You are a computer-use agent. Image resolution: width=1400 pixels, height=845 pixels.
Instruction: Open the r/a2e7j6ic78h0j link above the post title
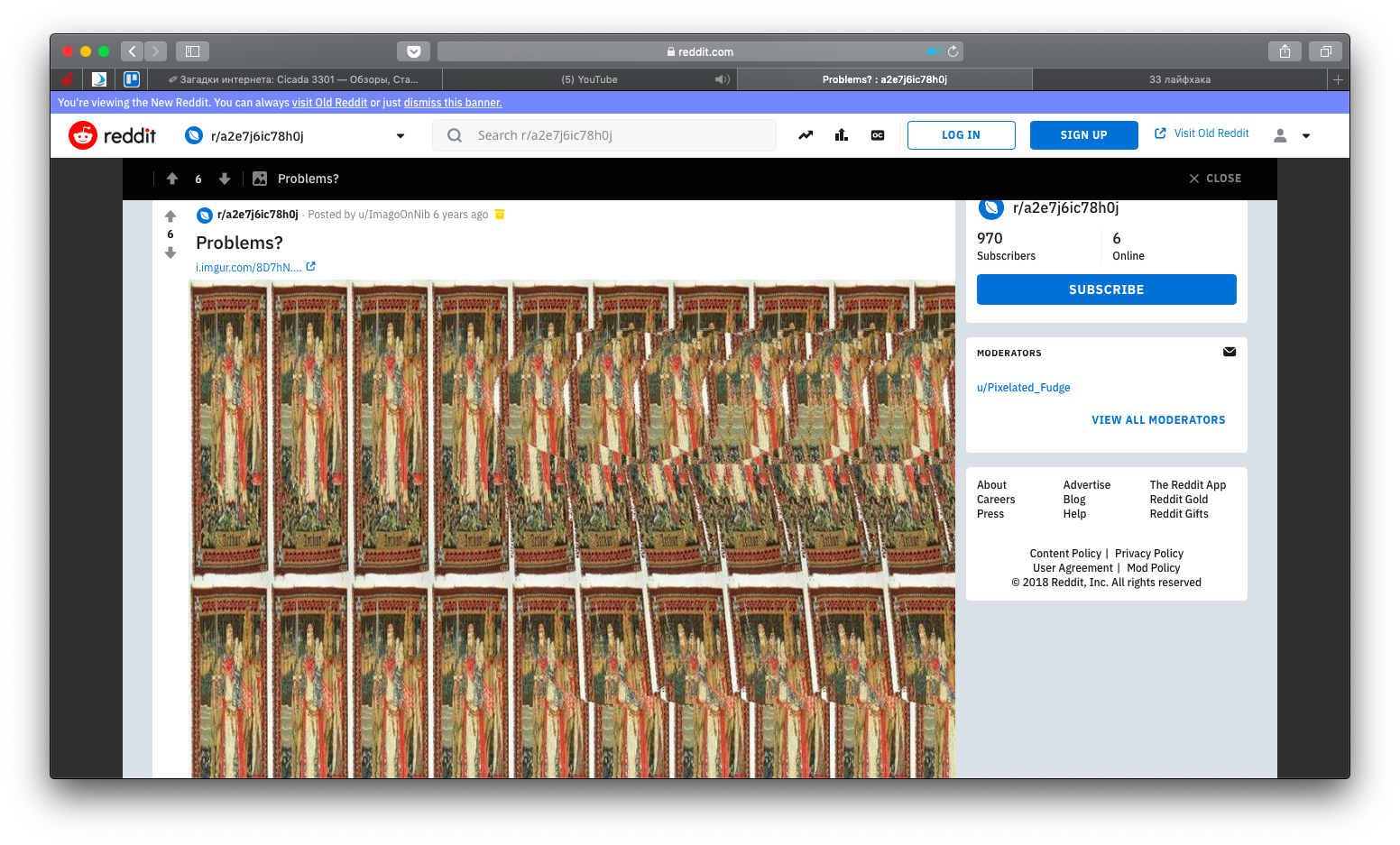(x=258, y=215)
